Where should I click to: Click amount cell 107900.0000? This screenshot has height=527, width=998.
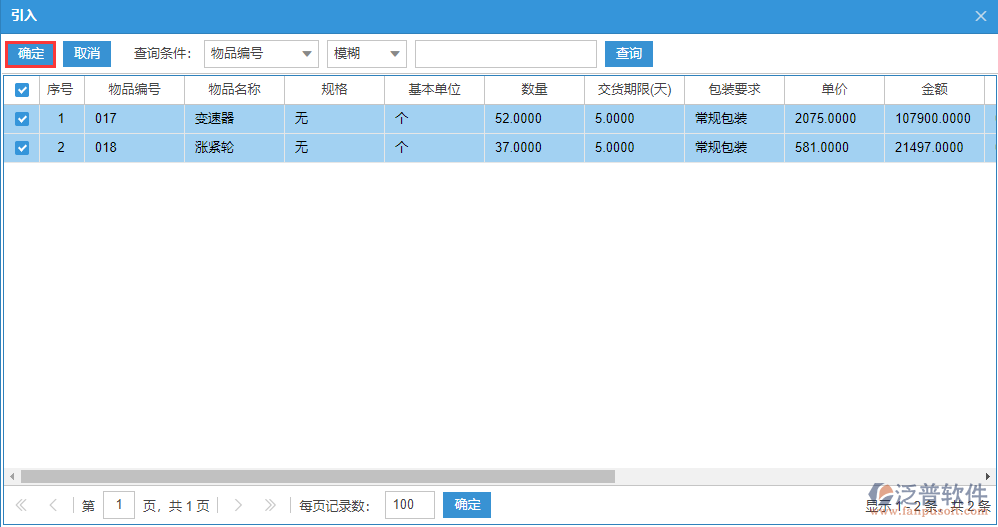coord(934,119)
